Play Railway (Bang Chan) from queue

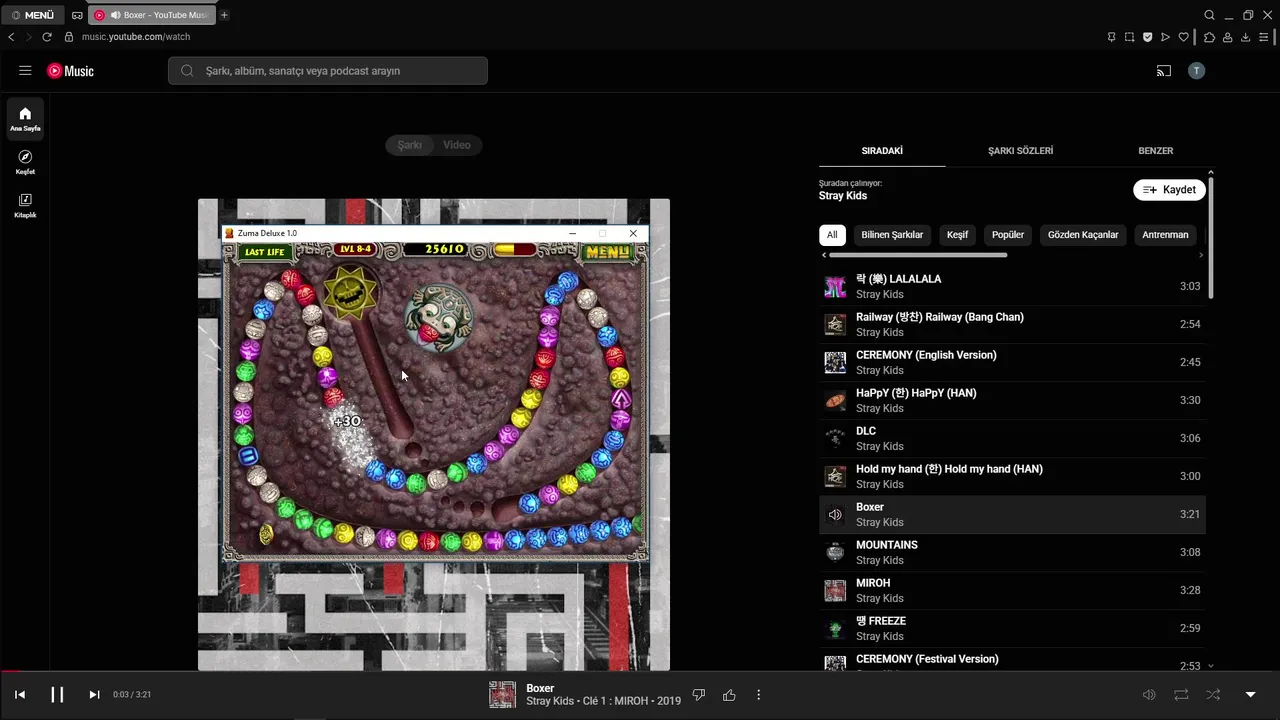coord(1012,324)
